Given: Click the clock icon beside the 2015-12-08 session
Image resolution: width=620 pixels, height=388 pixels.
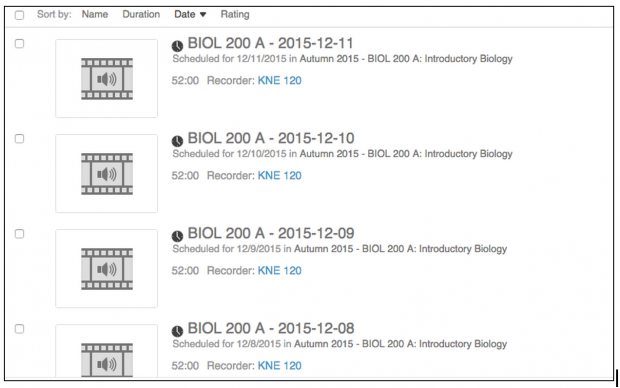Looking at the screenshot, I should (177, 331).
